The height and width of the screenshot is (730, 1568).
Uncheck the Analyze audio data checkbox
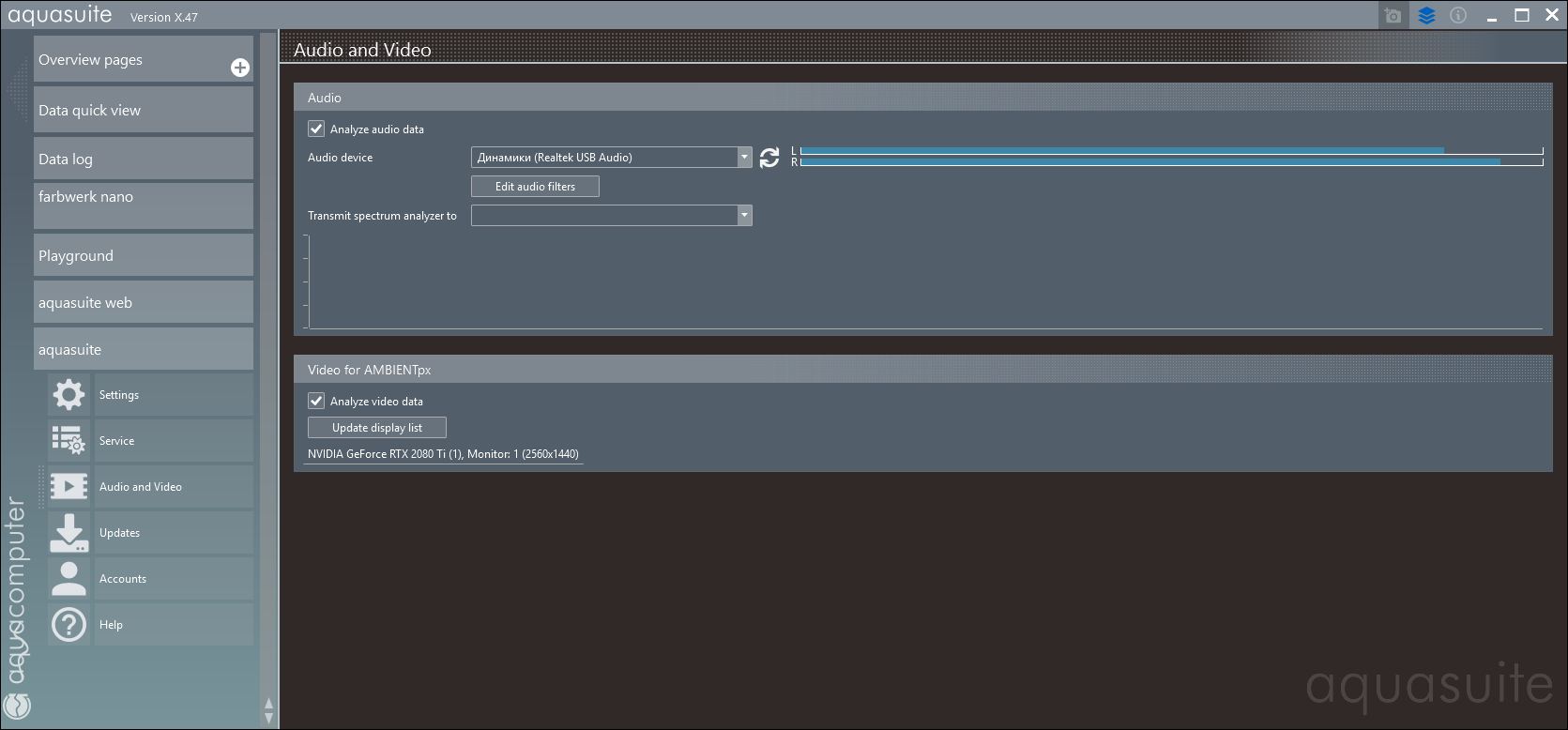(x=316, y=129)
